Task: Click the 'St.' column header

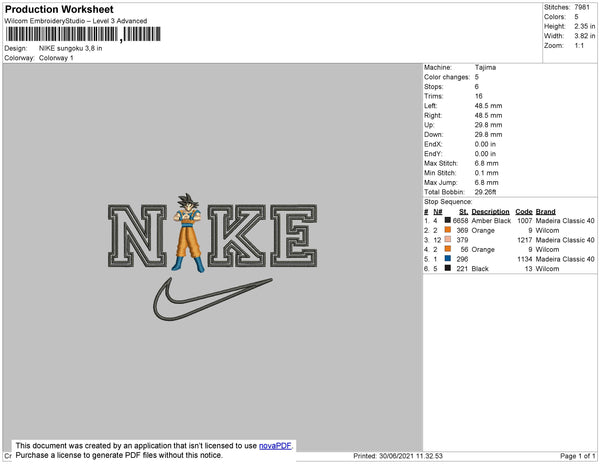Action: click(463, 211)
